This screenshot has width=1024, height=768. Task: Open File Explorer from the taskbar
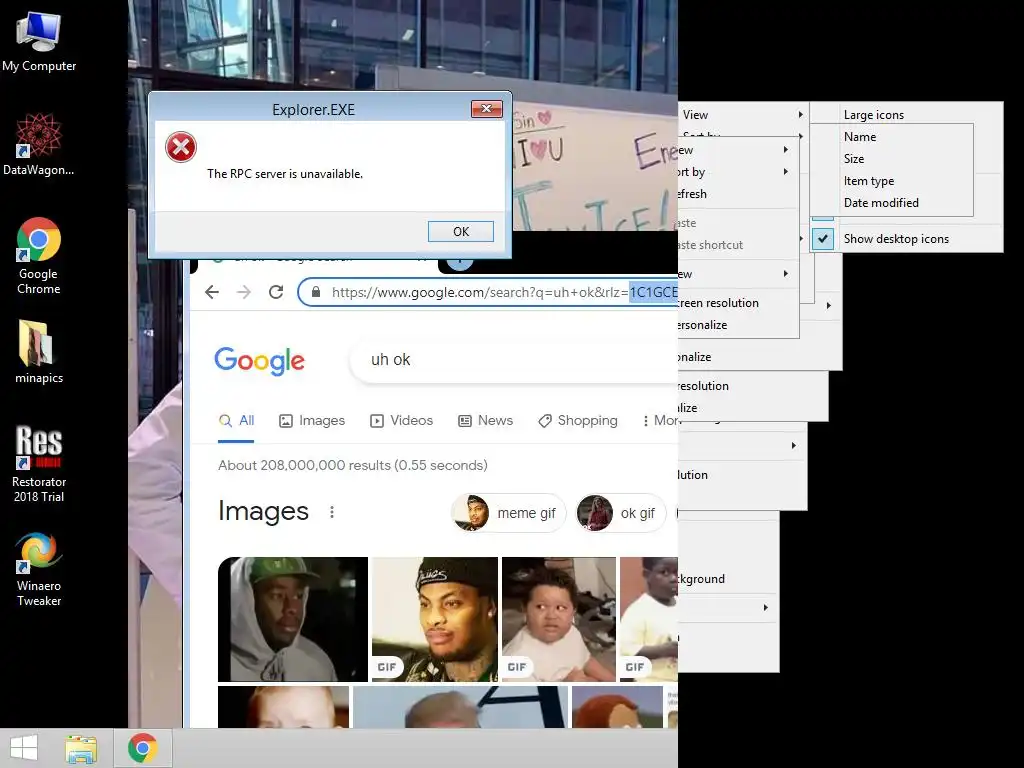coord(81,748)
